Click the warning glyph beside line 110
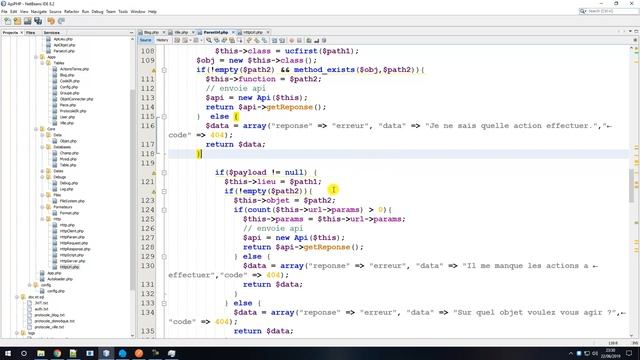The width and height of the screenshot is (640, 360). (x=154, y=71)
